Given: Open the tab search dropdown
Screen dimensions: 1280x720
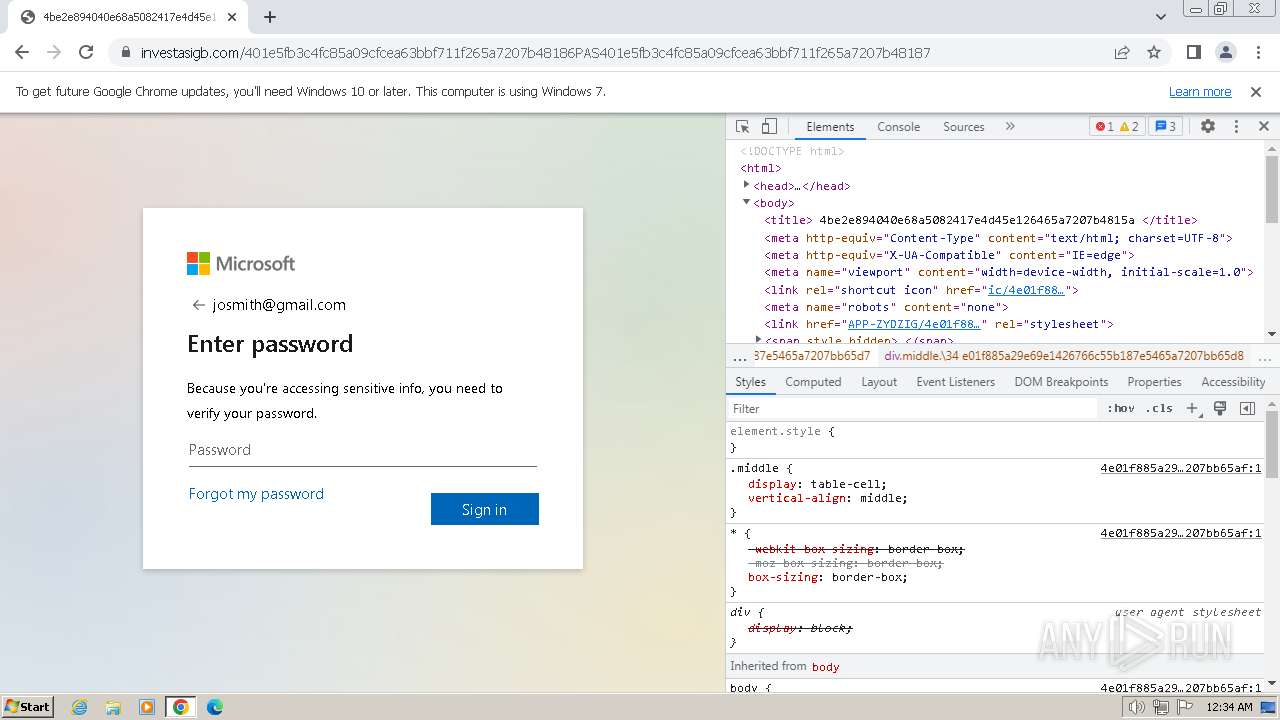Looking at the screenshot, I should pyautogui.click(x=1161, y=17).
